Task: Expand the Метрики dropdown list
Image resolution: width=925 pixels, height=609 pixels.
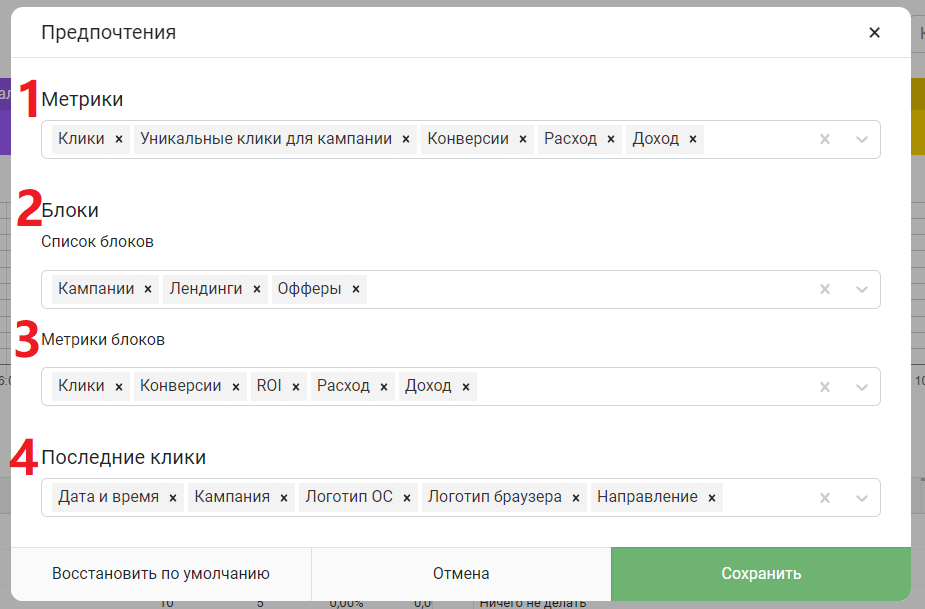Action: (x=861, y=139)
